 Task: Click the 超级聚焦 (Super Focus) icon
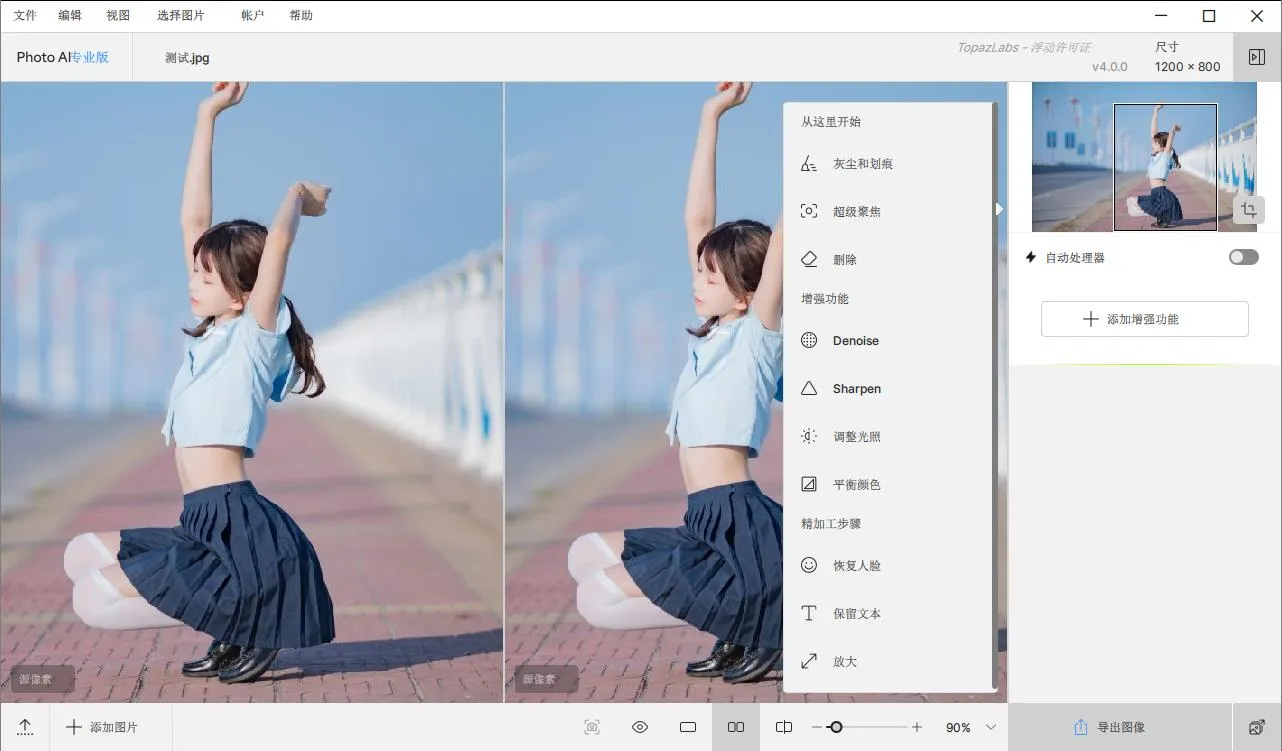[809, 212]
